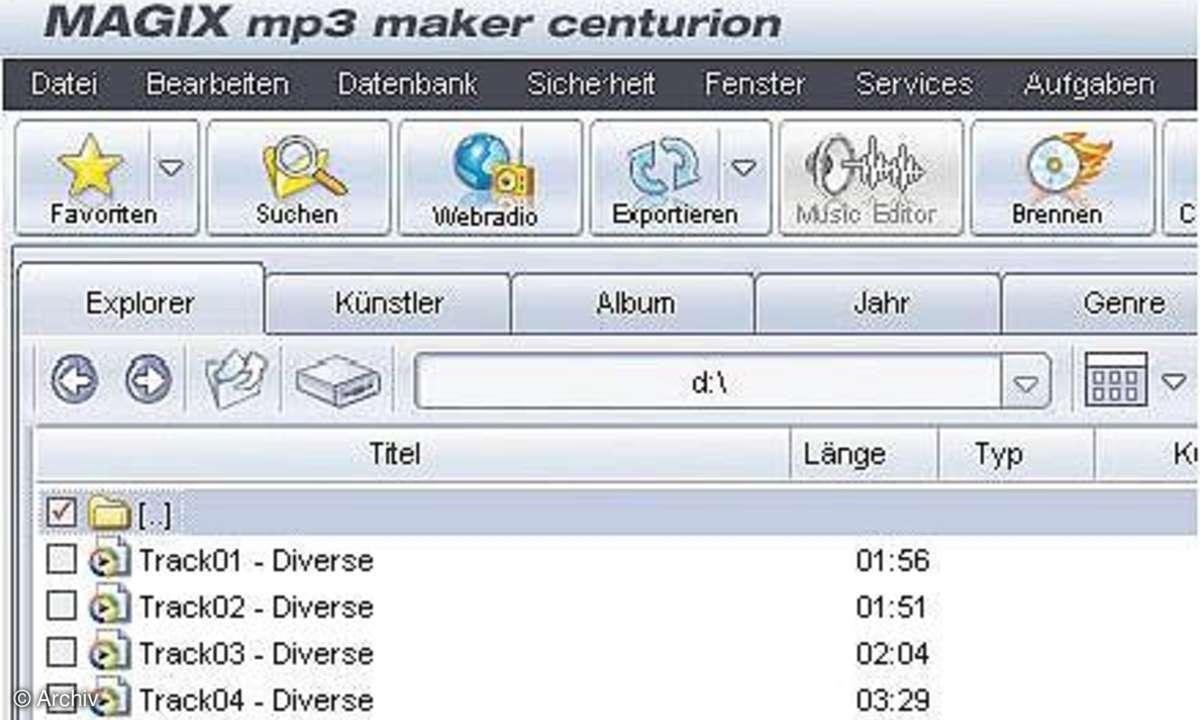Launch the Webradio globe button
The image size is (1200, 720).
pyautogui.click(x=490, y=178)
